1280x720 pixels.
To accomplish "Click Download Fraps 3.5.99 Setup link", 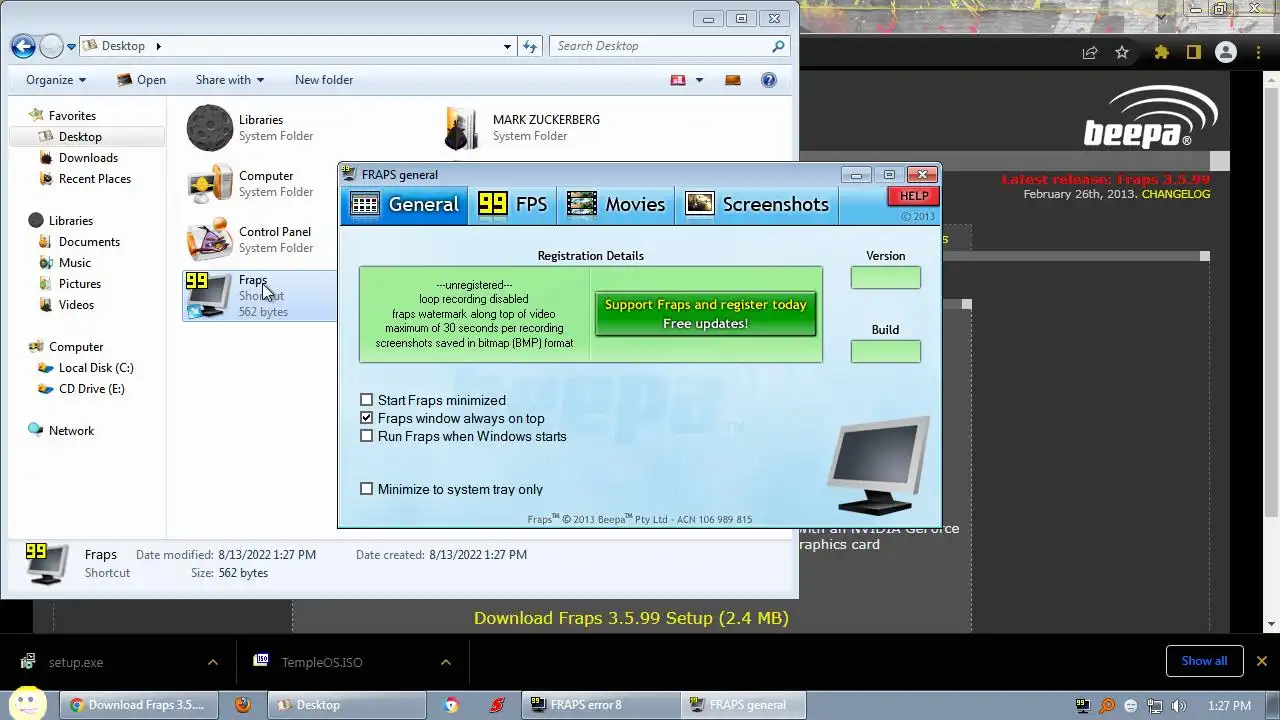I will click(x=631, y=618).
